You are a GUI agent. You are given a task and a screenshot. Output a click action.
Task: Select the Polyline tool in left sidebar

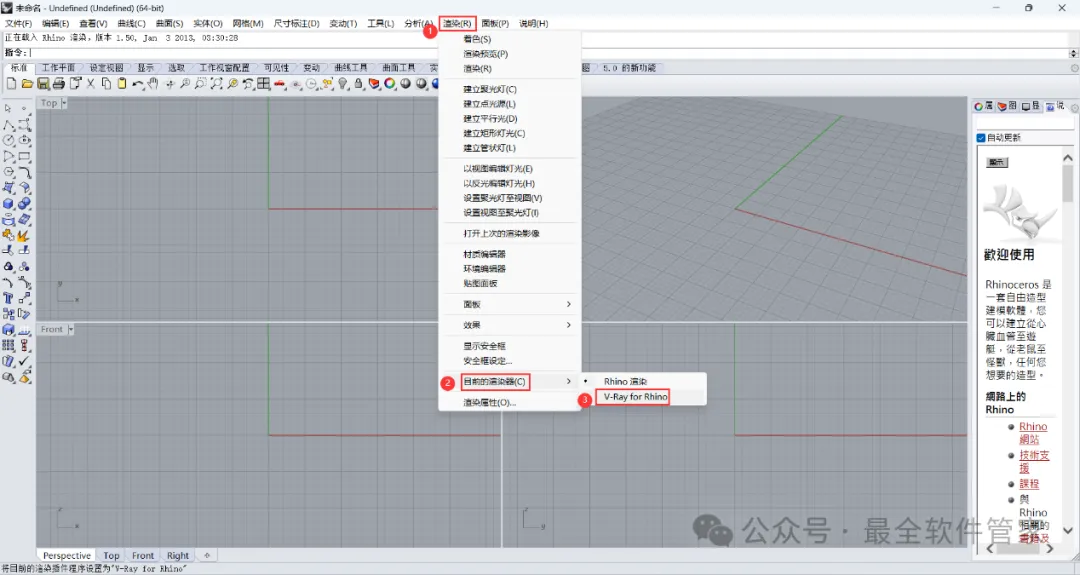[8, 125]
